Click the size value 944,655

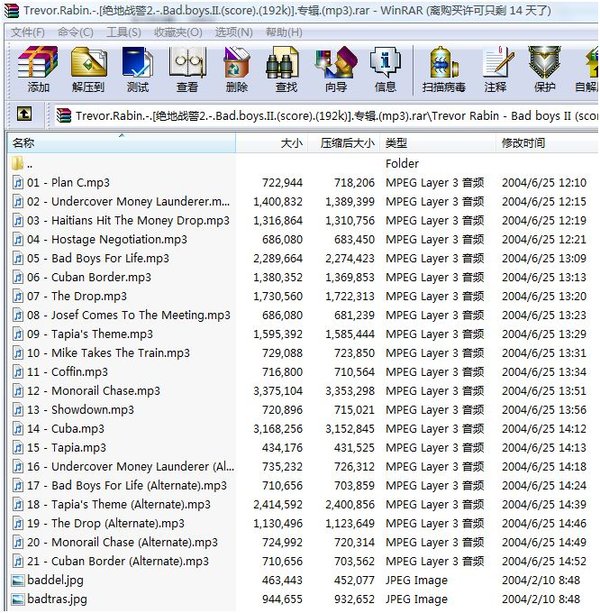[x=283, y=599]
